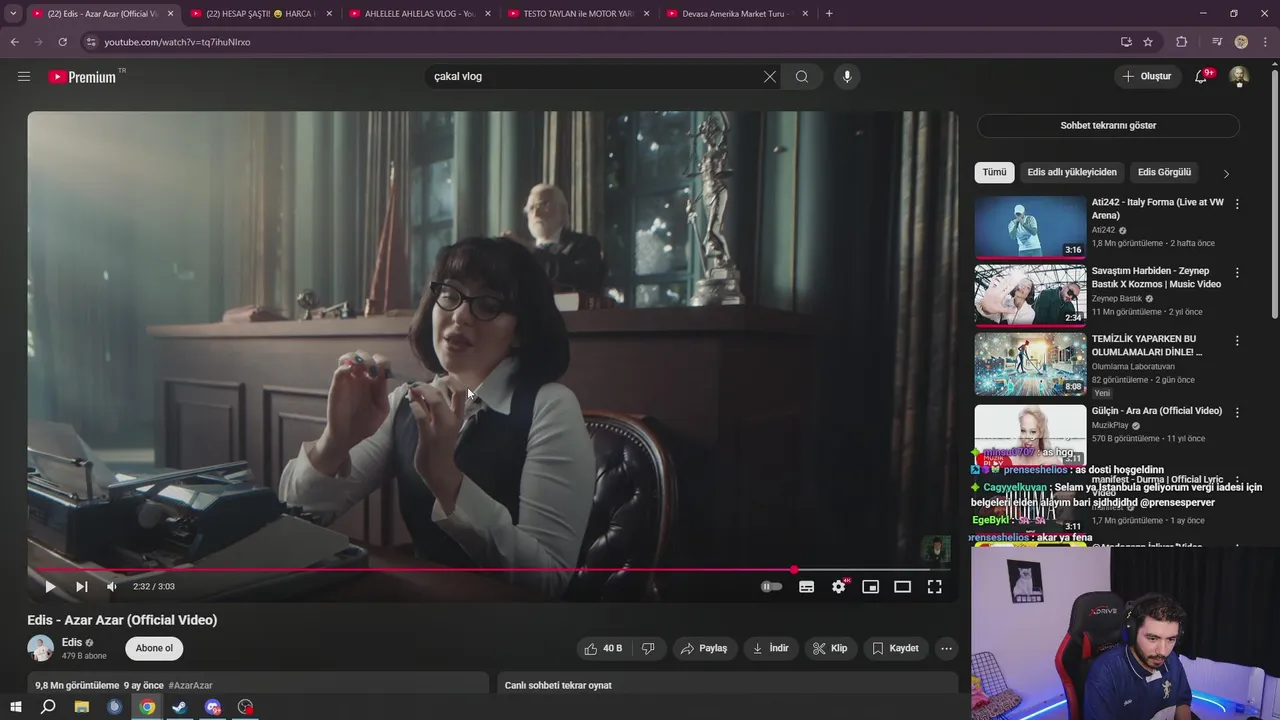Create a clip with Klip button

[830, 648]
